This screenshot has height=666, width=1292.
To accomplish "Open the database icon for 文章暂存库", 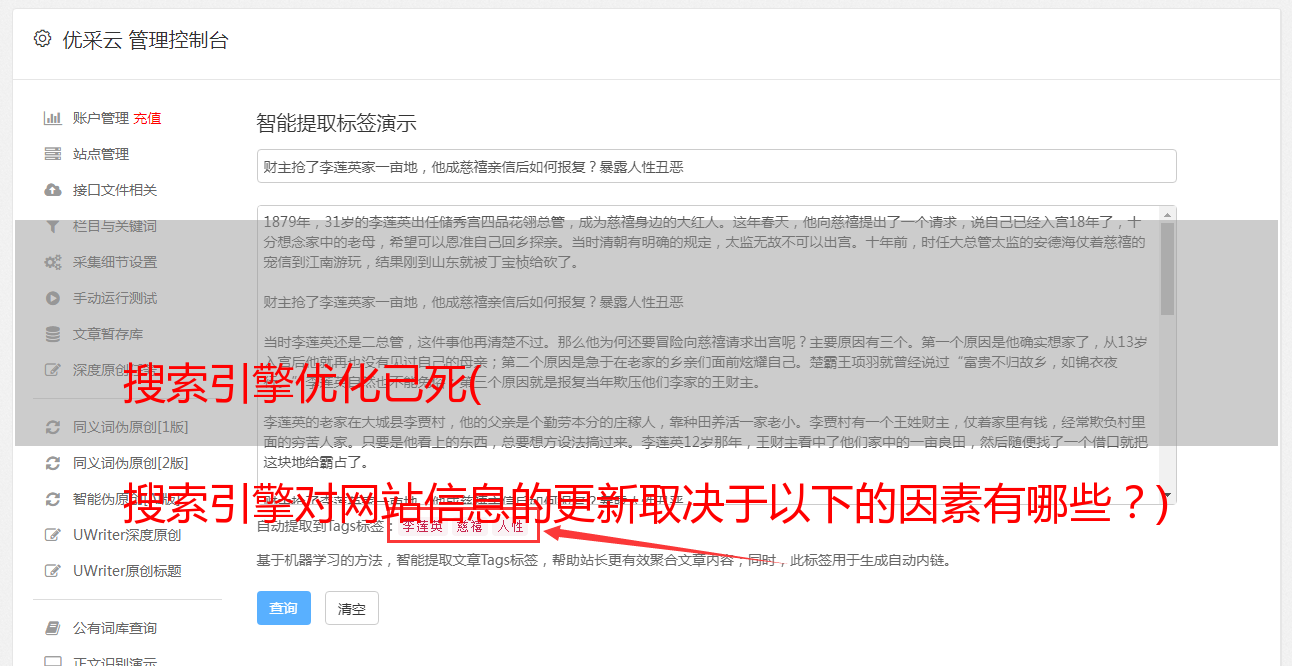I will click(53, 334).
